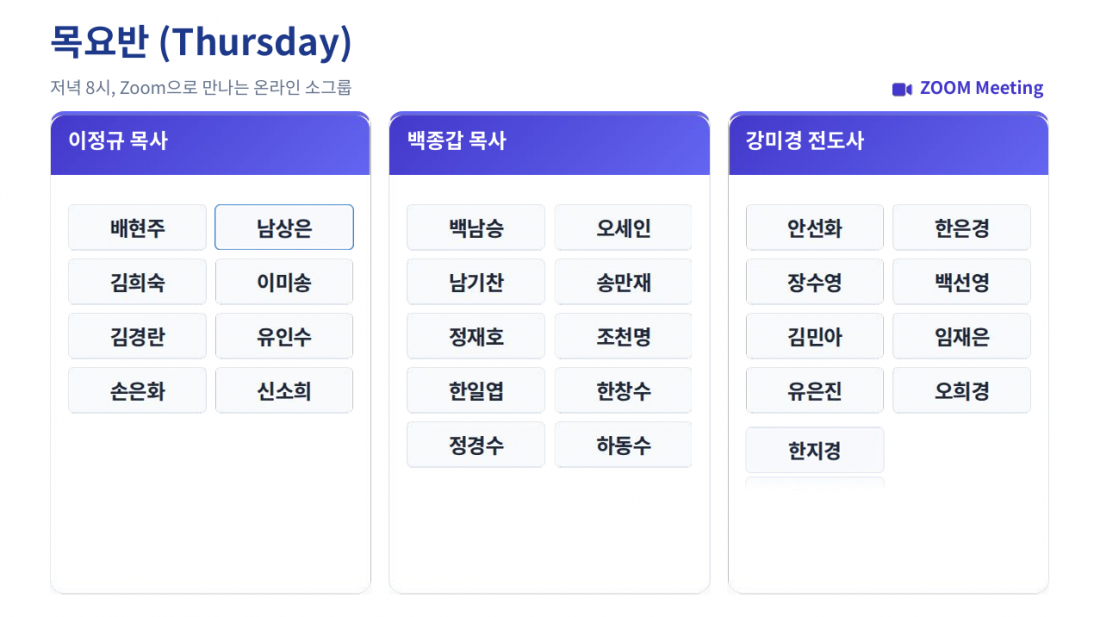Select the 임재은 button
The image size is (1100, 617).
pos(961,336)
